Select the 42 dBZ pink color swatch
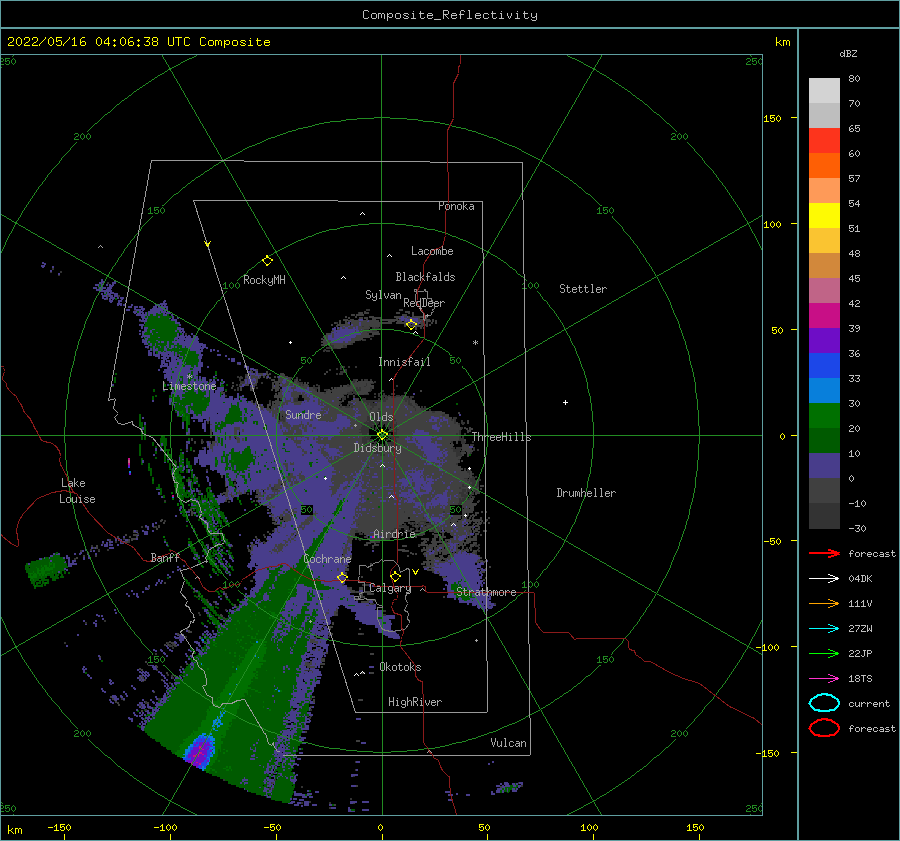Image resolution: width=900 pixels, height=841 pixels. point(824,290)
